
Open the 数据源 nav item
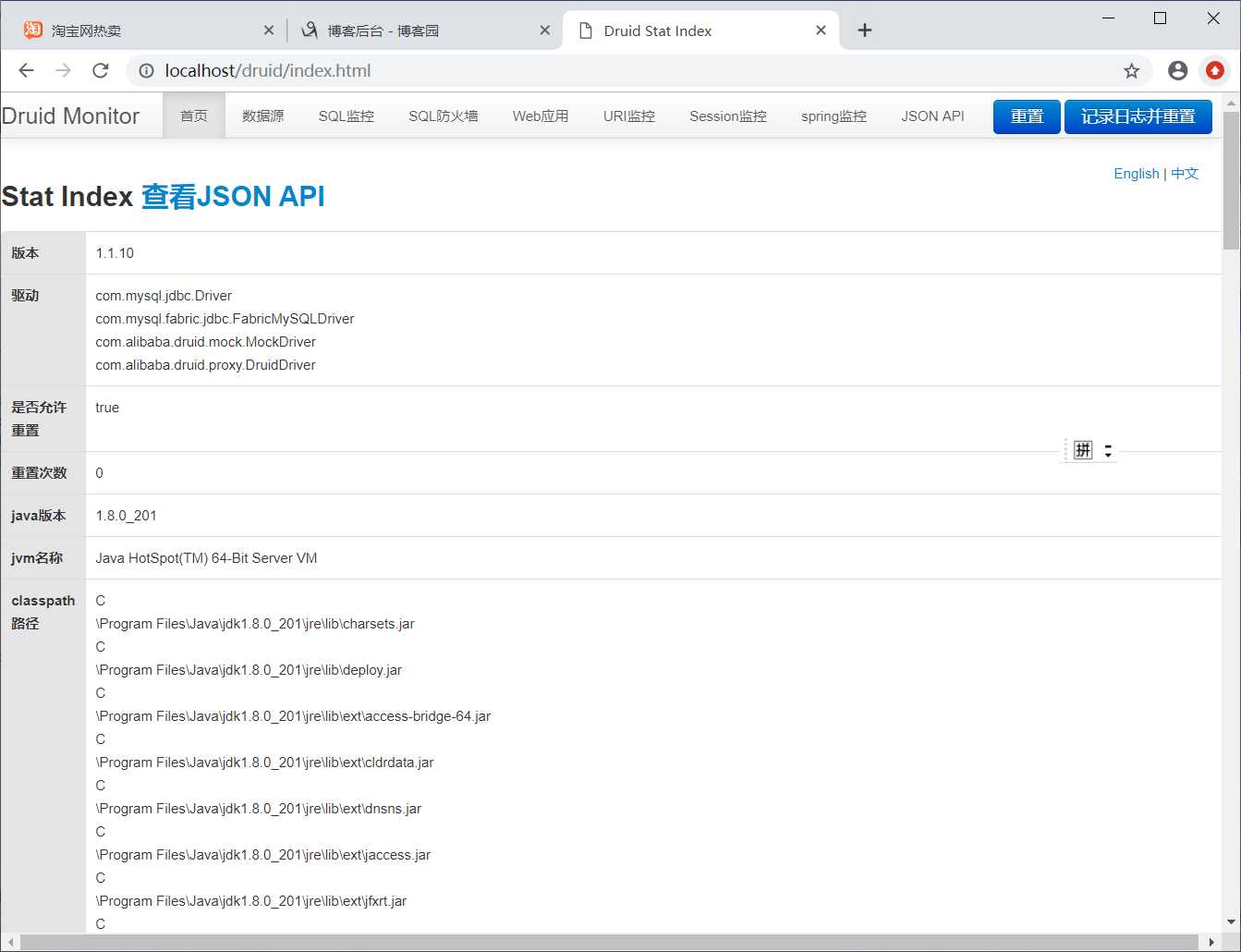tap(263, 116)
